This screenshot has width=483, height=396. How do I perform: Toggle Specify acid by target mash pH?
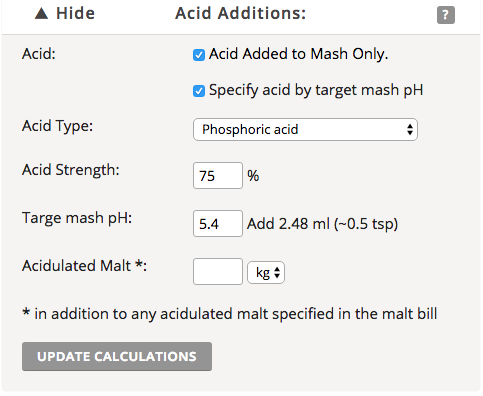point(199,91)
